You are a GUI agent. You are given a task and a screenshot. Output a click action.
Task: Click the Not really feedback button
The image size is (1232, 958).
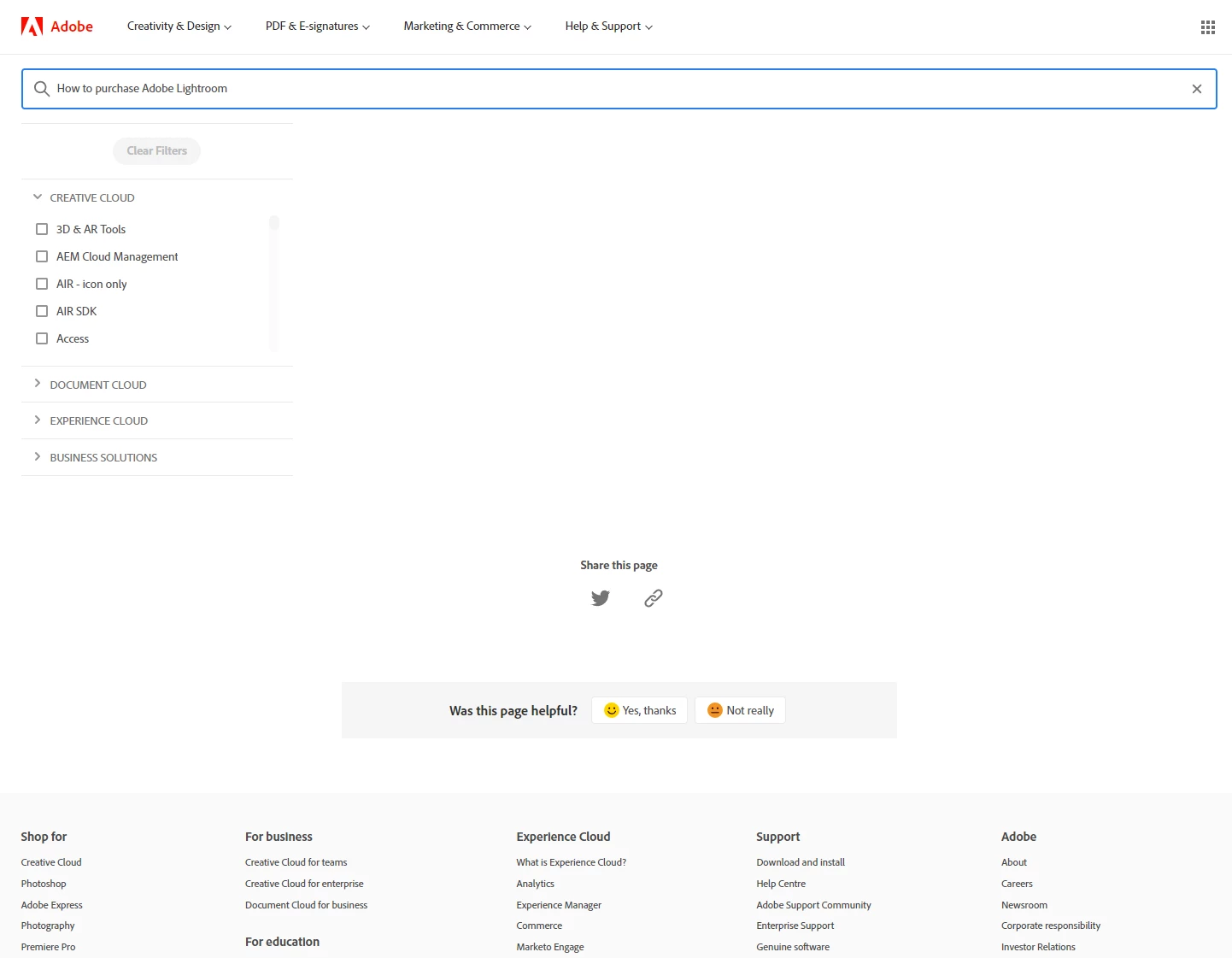[740, 710]
